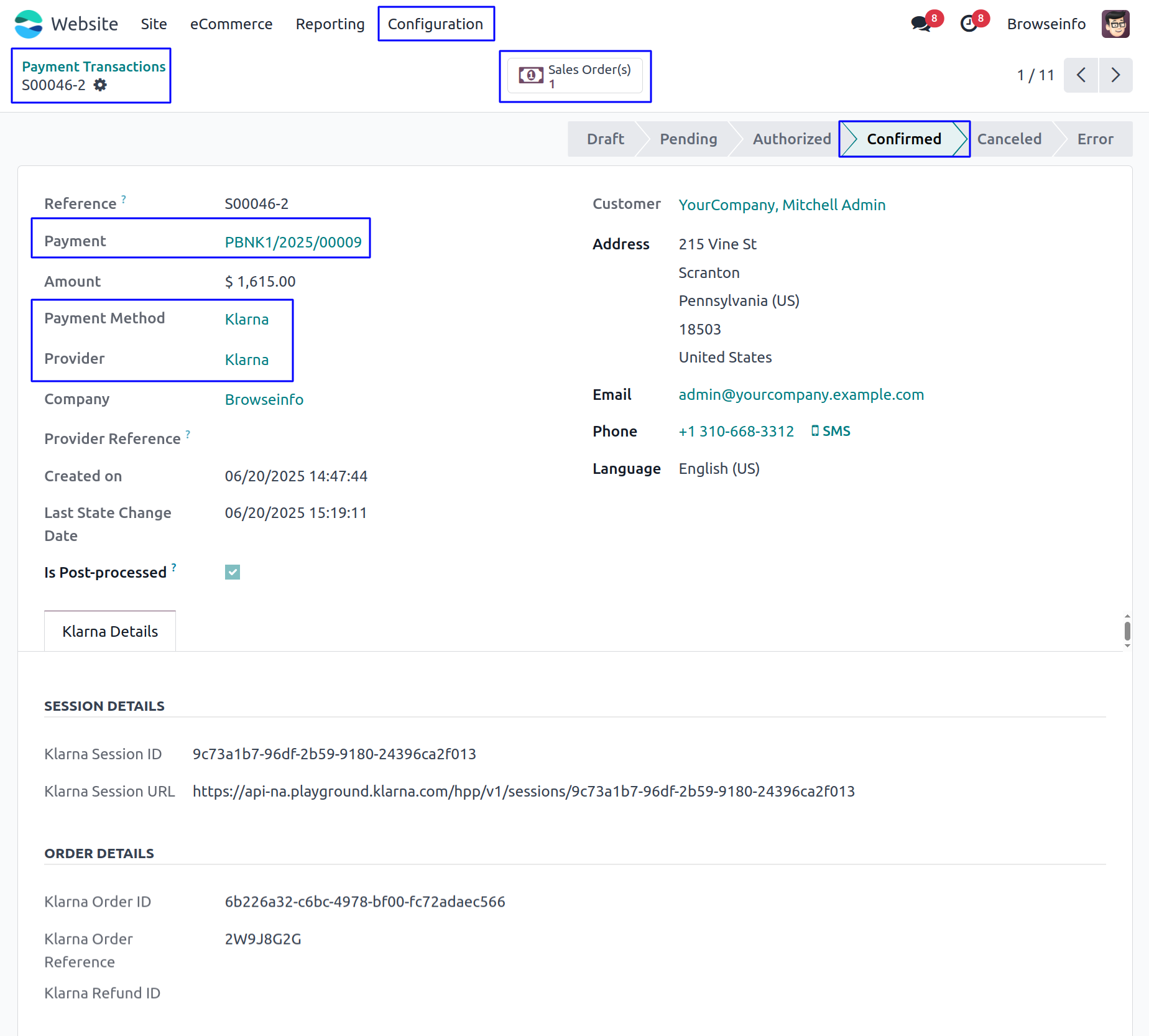Click the Reference field help question mark
Viewport: 1149px width, 1036px height.
[x=124, y=199]
